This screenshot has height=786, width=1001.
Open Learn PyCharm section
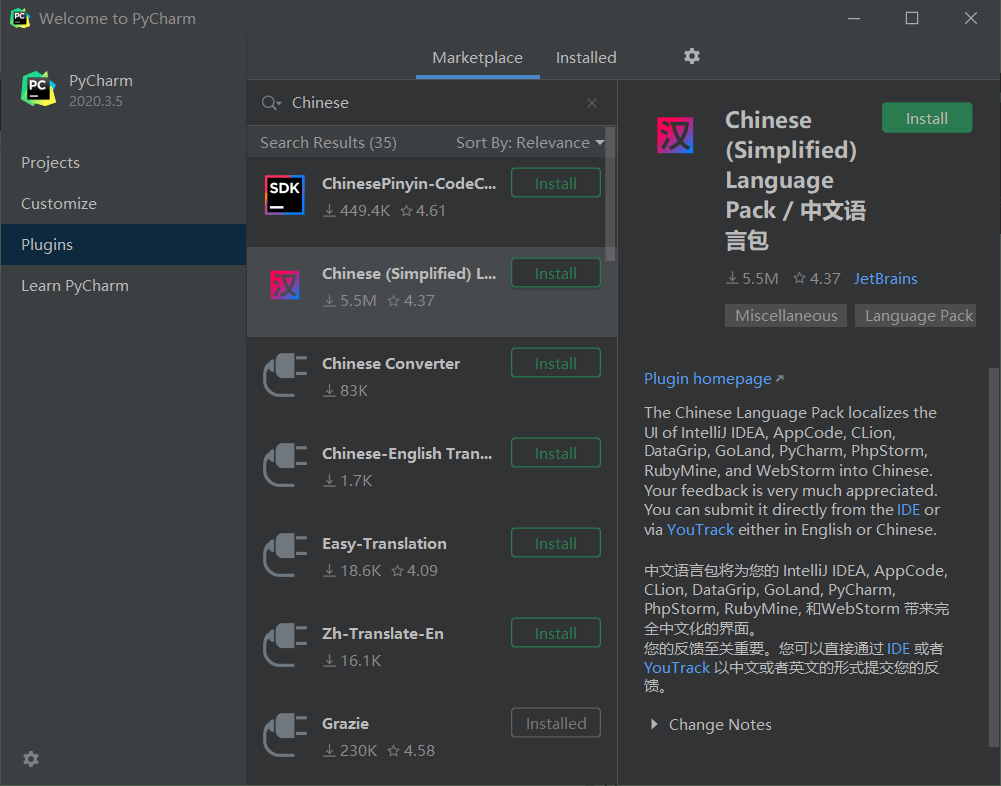pos(123,285)
